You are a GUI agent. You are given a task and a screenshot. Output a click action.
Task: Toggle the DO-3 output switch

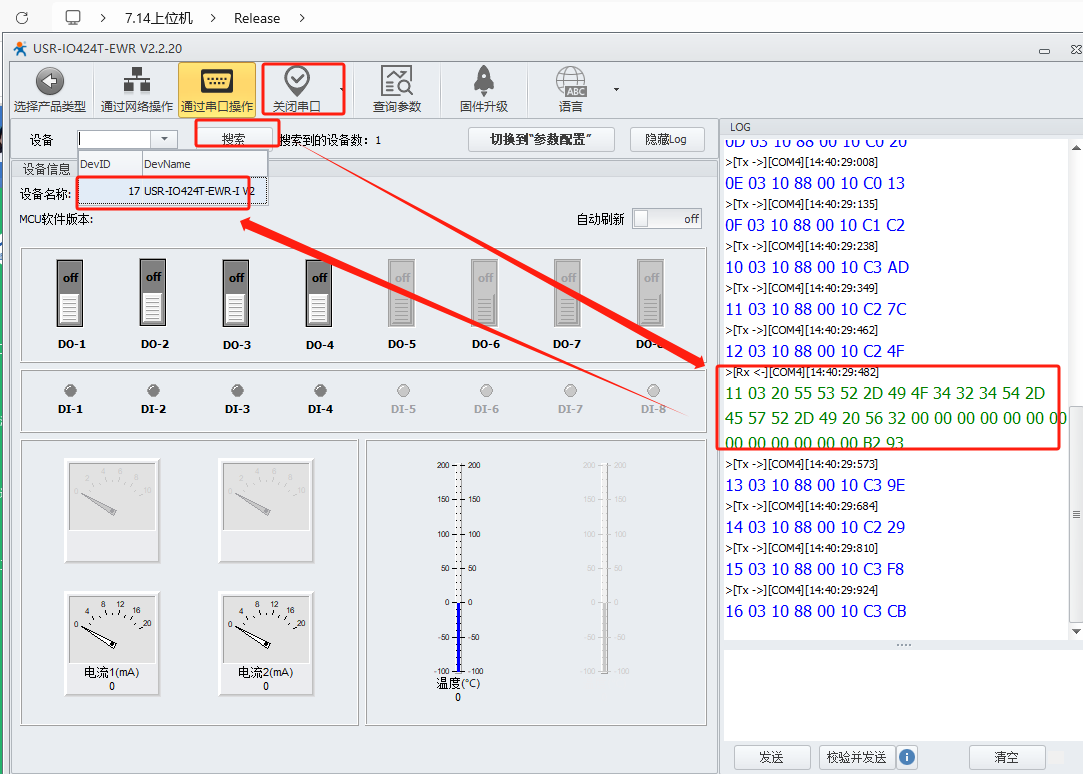[236, 292]
